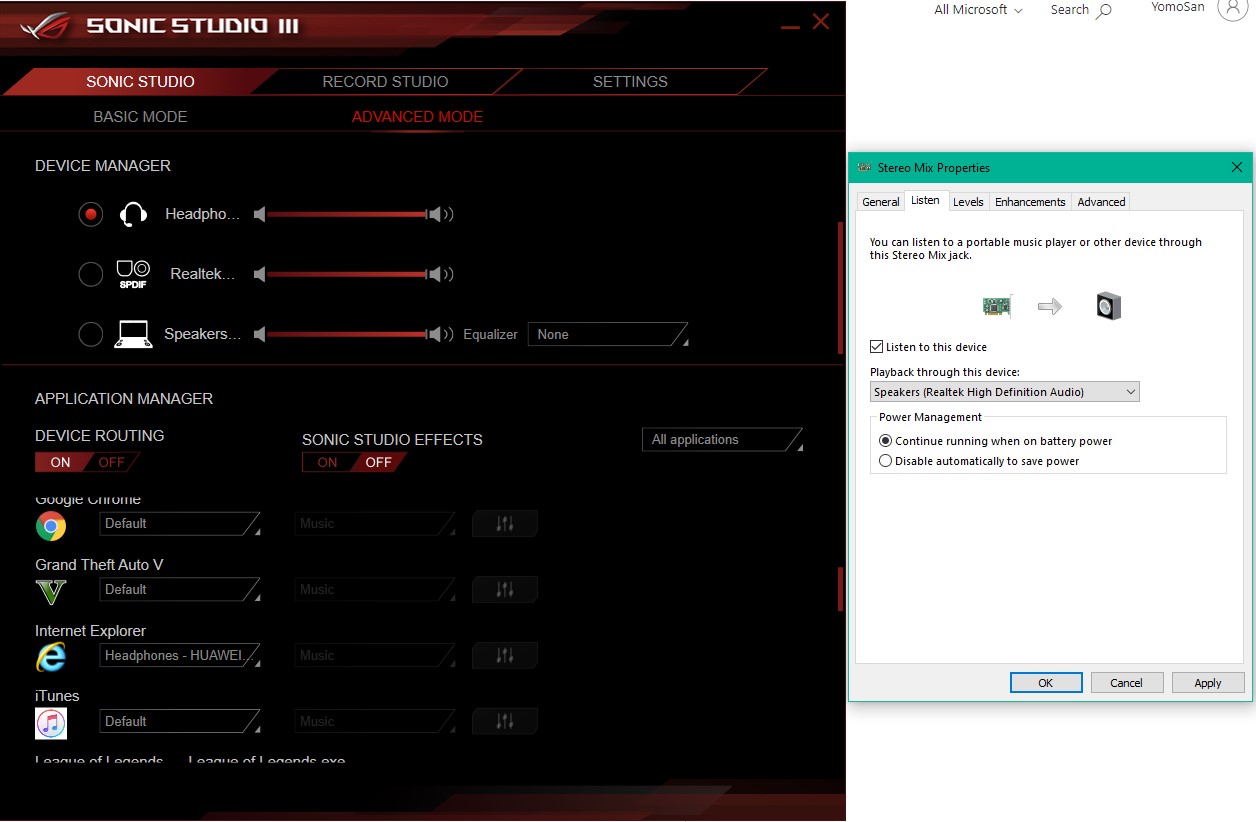Mute Headphones via left speaker icon
Screen dimensions: 1256x822
click(260, 214)
